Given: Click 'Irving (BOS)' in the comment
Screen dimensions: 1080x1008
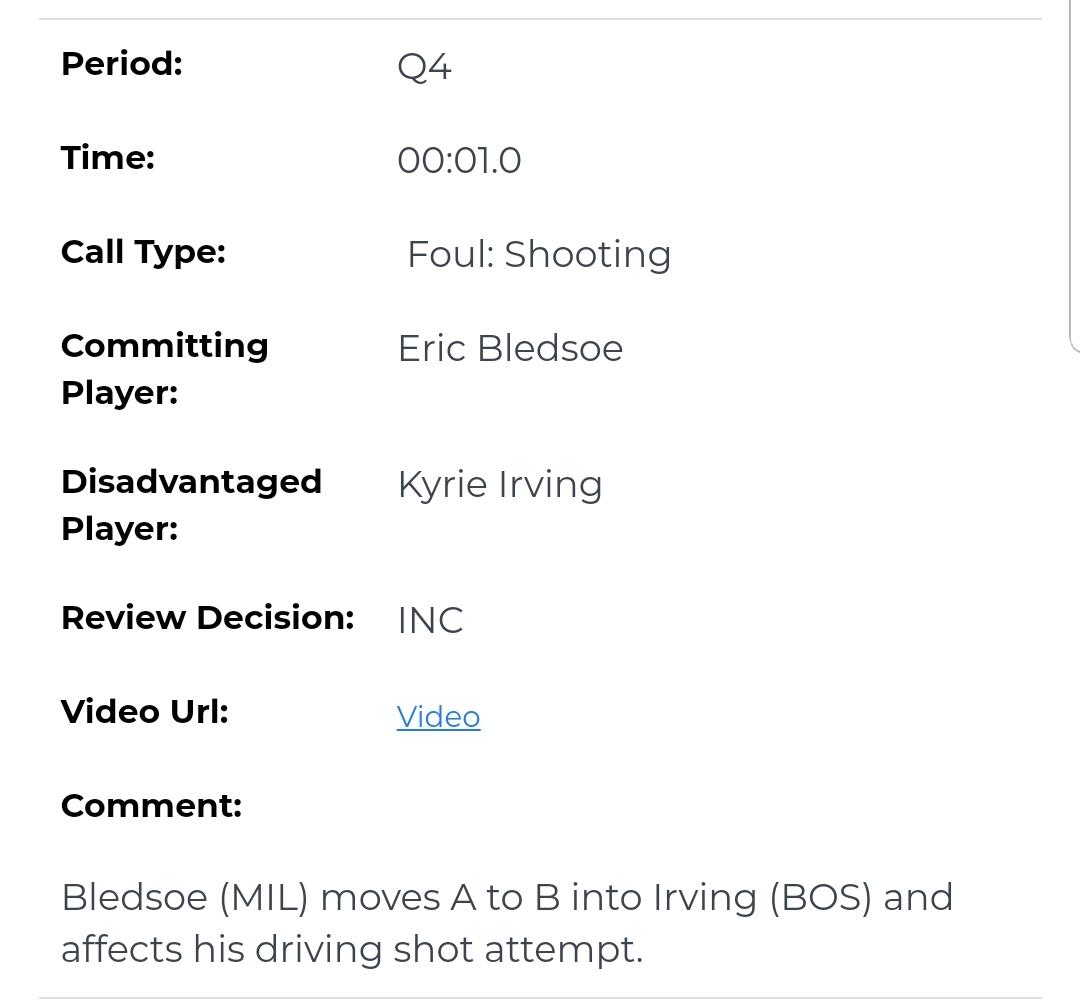Looking at the screenshot, I should point(762,898).
